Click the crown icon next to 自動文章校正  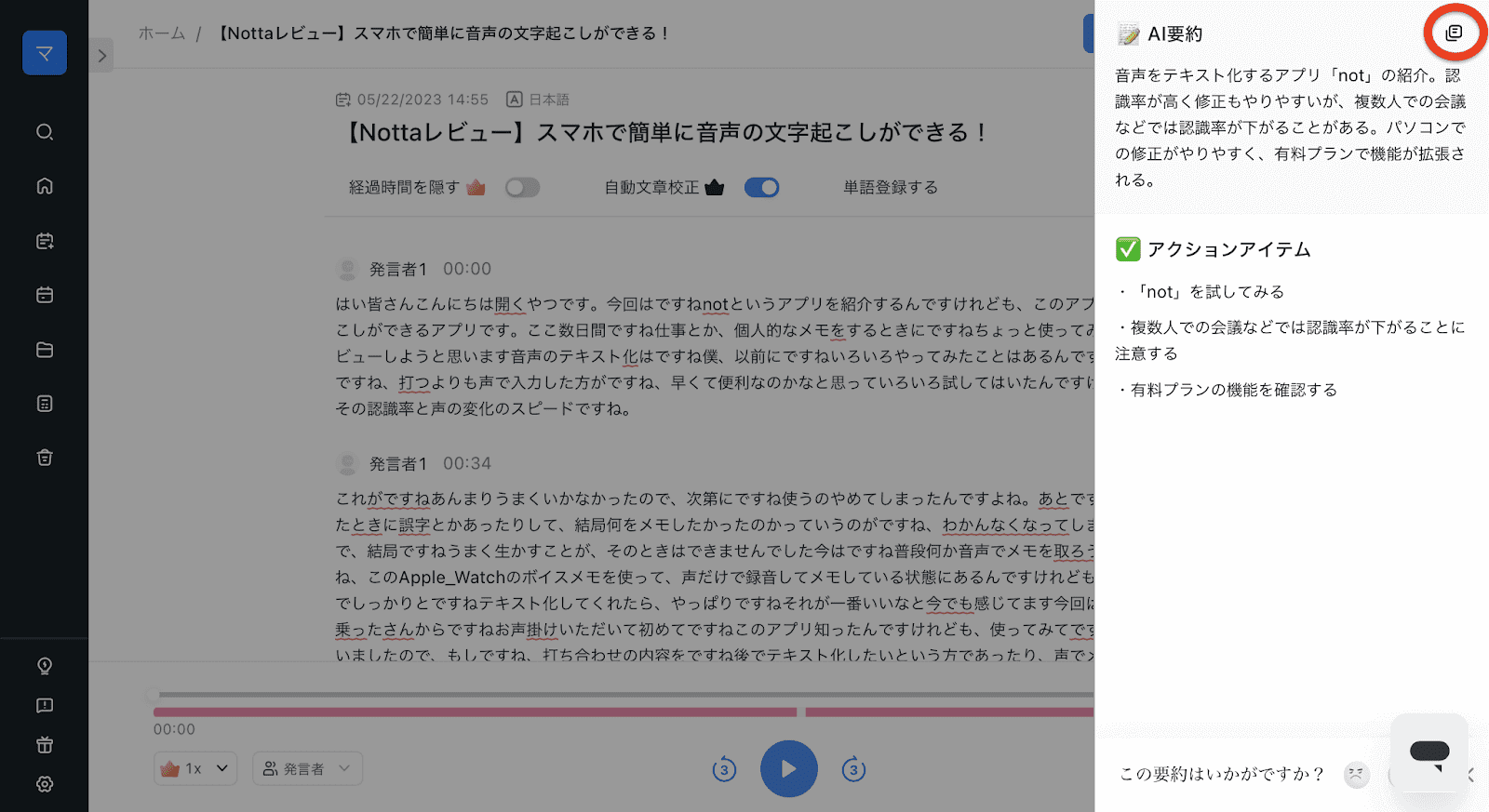714,188
